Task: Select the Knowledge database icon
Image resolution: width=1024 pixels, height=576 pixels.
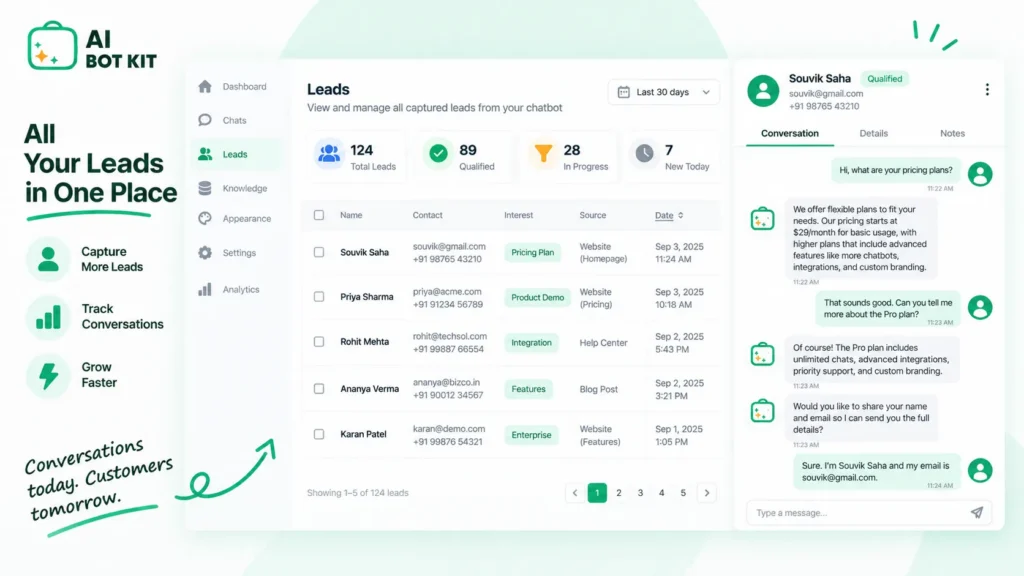Action: coord(205,188)
